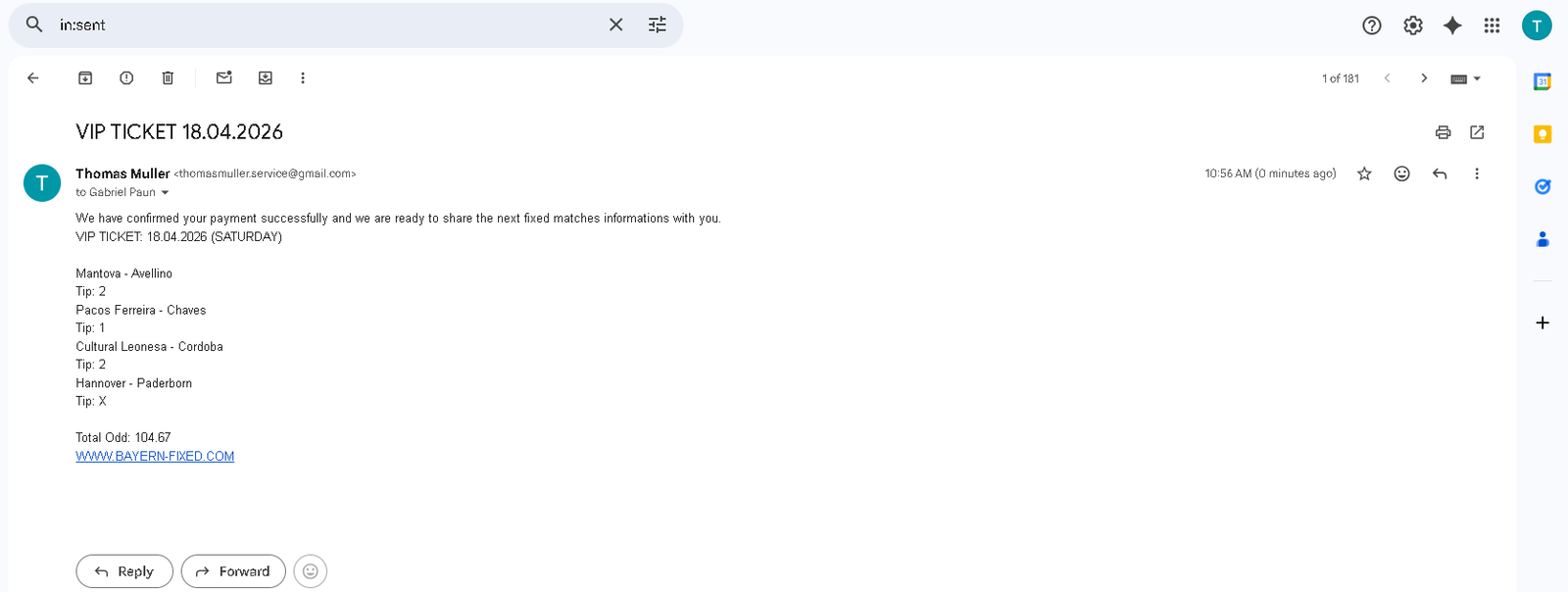Open the email in new window
The image size is (1568, 592).
(x=1477, y=132)
